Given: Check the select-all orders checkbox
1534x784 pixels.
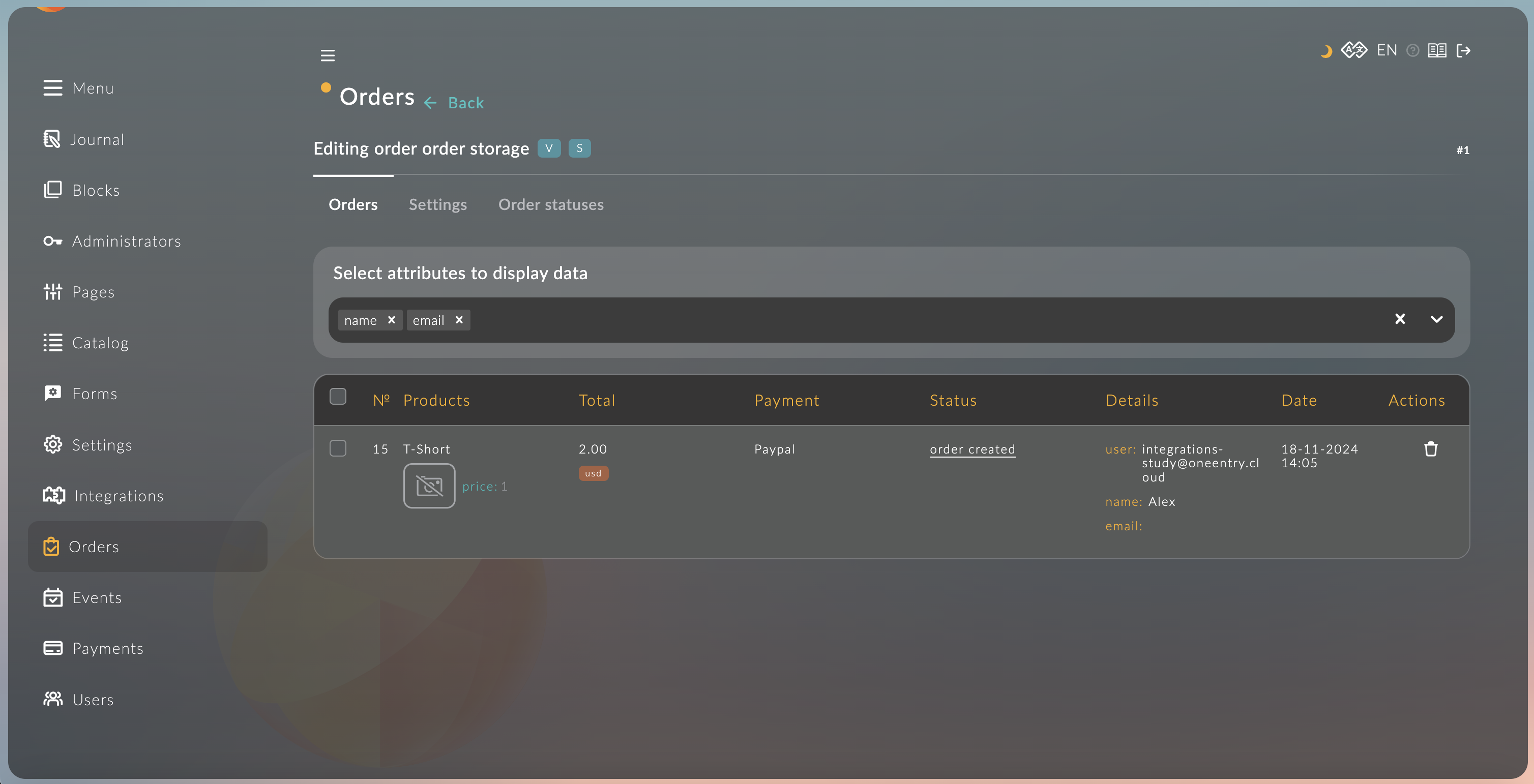Looking at the screenshot, I should (338, 397).
